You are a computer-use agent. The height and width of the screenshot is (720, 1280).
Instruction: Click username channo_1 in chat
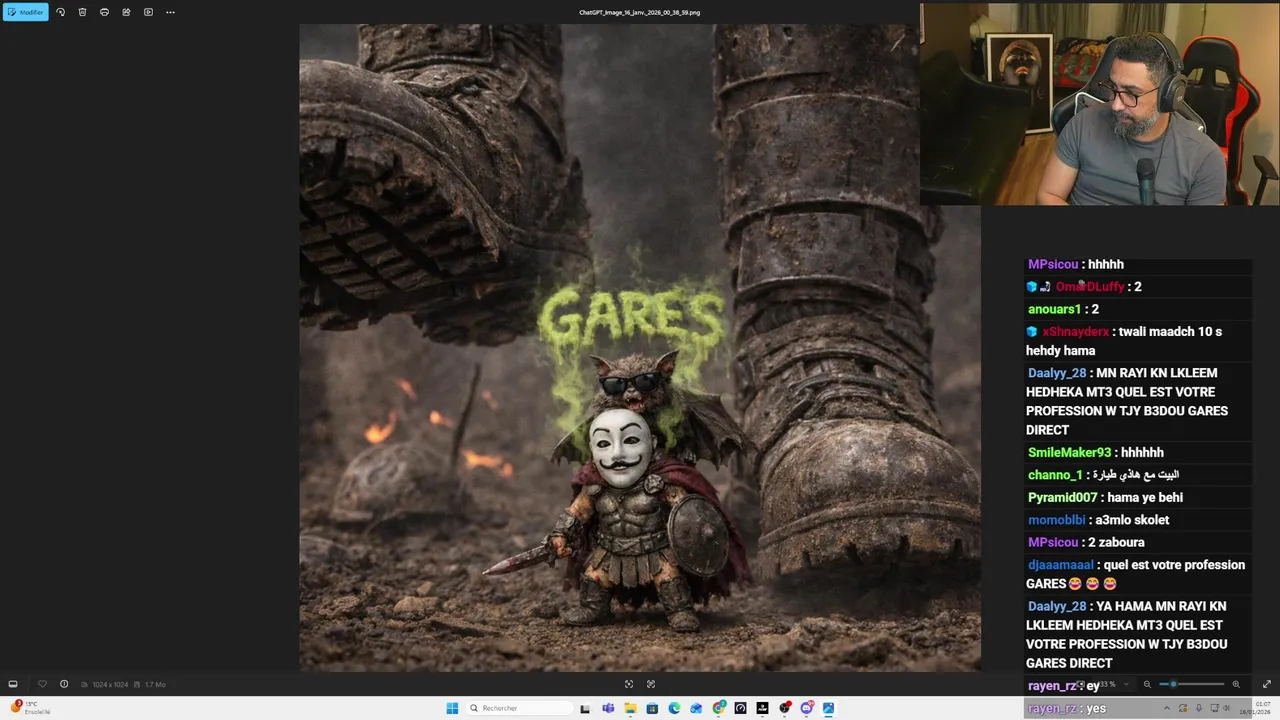[x=1055, y=475]
